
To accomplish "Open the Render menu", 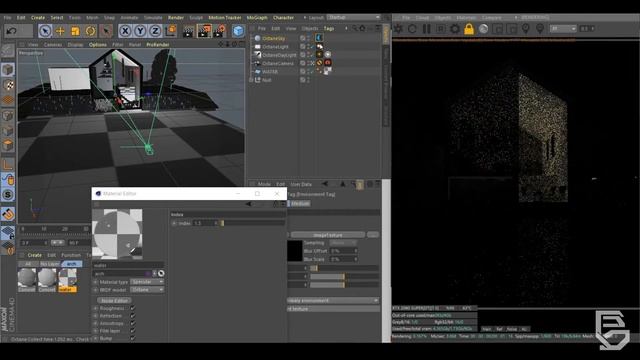I will coord(176,18).
